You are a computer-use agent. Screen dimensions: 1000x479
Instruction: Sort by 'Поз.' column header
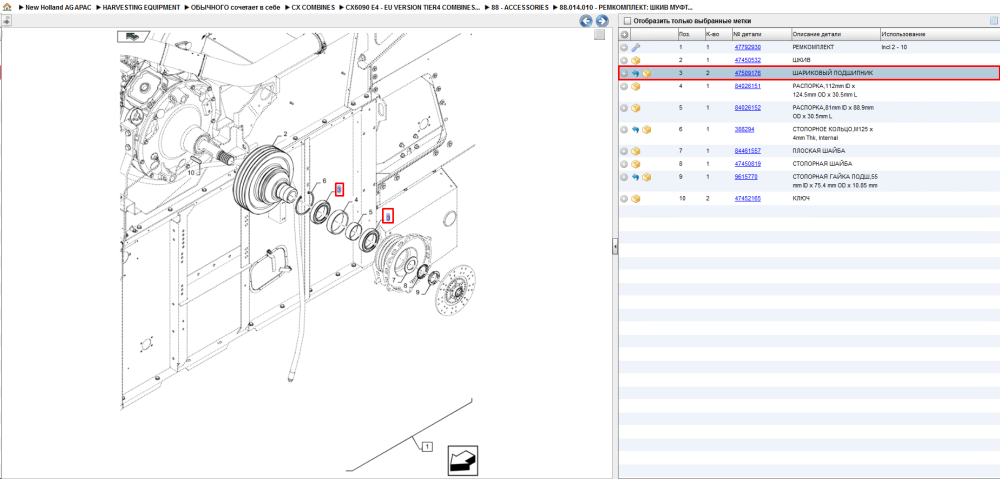[x=690, y=34]
